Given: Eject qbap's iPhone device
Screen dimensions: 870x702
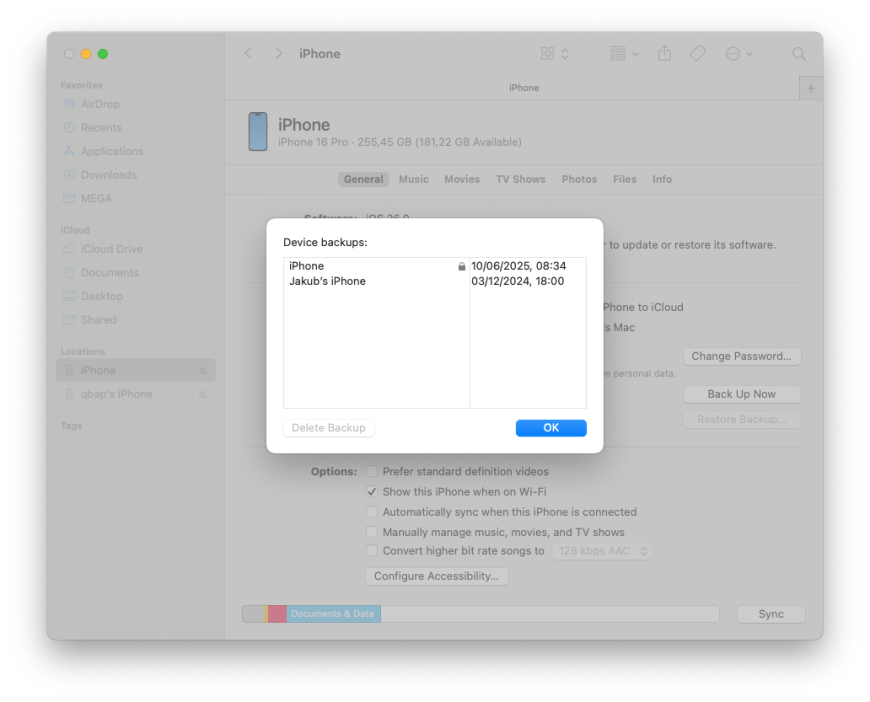Looking at the screenshot, I should [x=203, y=394].
